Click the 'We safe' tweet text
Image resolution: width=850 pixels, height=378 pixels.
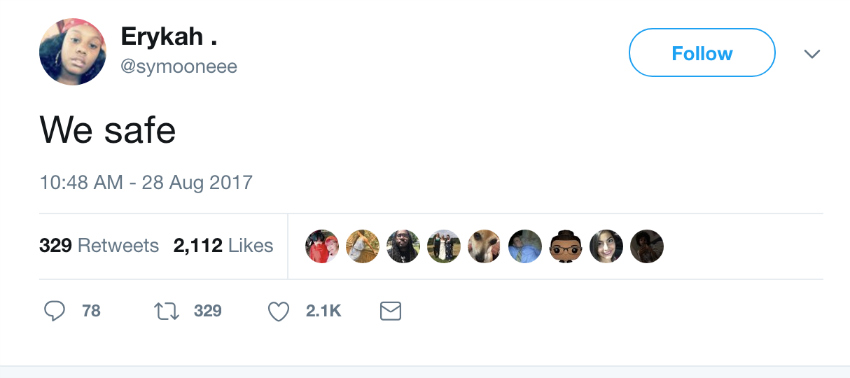tap(107, 130)
